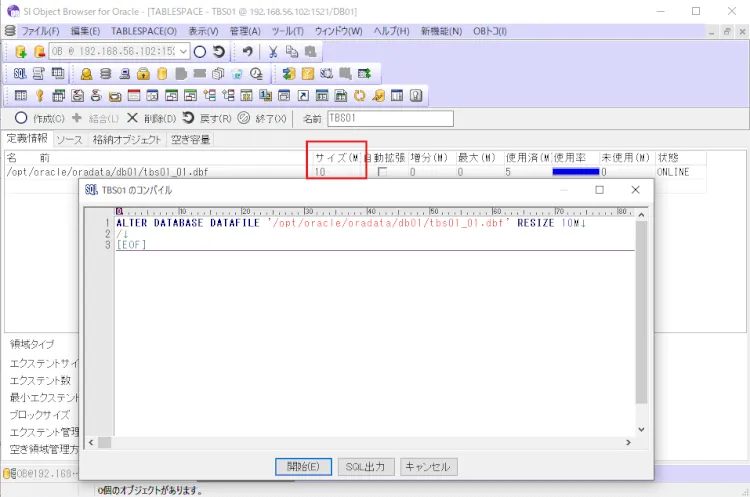Image resolution: width=750 pixels, height=497 pixels.
Task: Click the 名前 input field containing TBS01
Action: pyautogui.click(x=390, y=118)
